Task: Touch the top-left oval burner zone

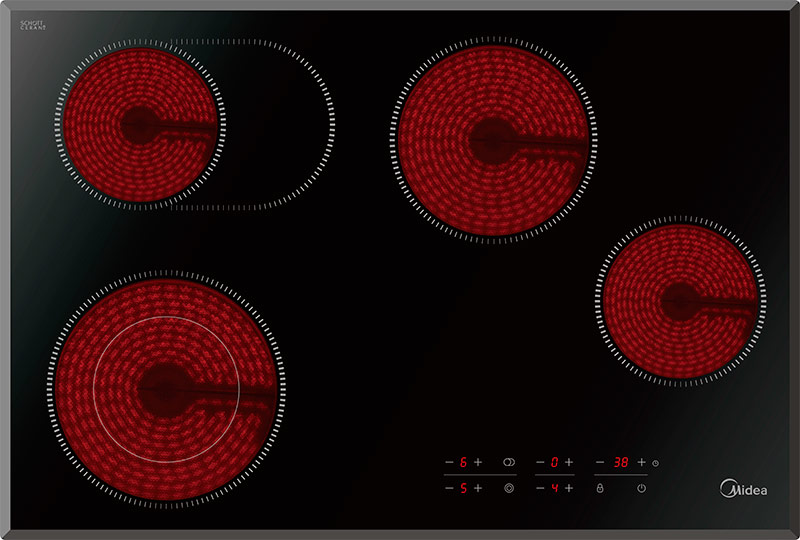Action: pyautogui.click(x=145, y=124)
